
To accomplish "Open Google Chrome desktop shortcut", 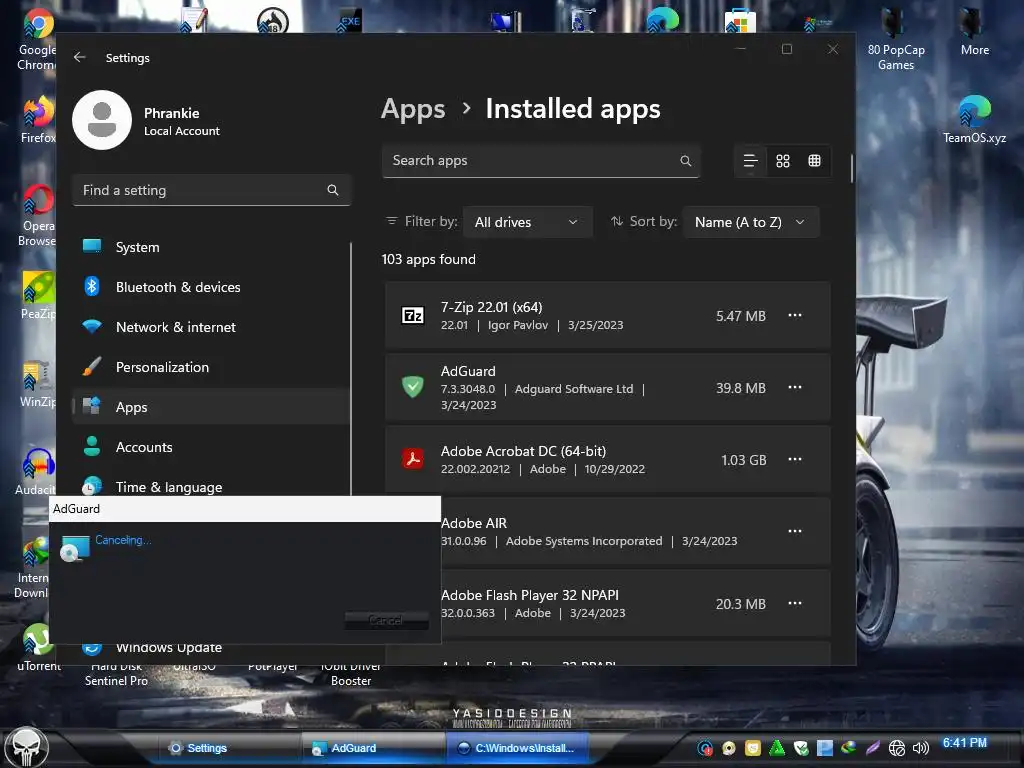I will pos(38,40).
